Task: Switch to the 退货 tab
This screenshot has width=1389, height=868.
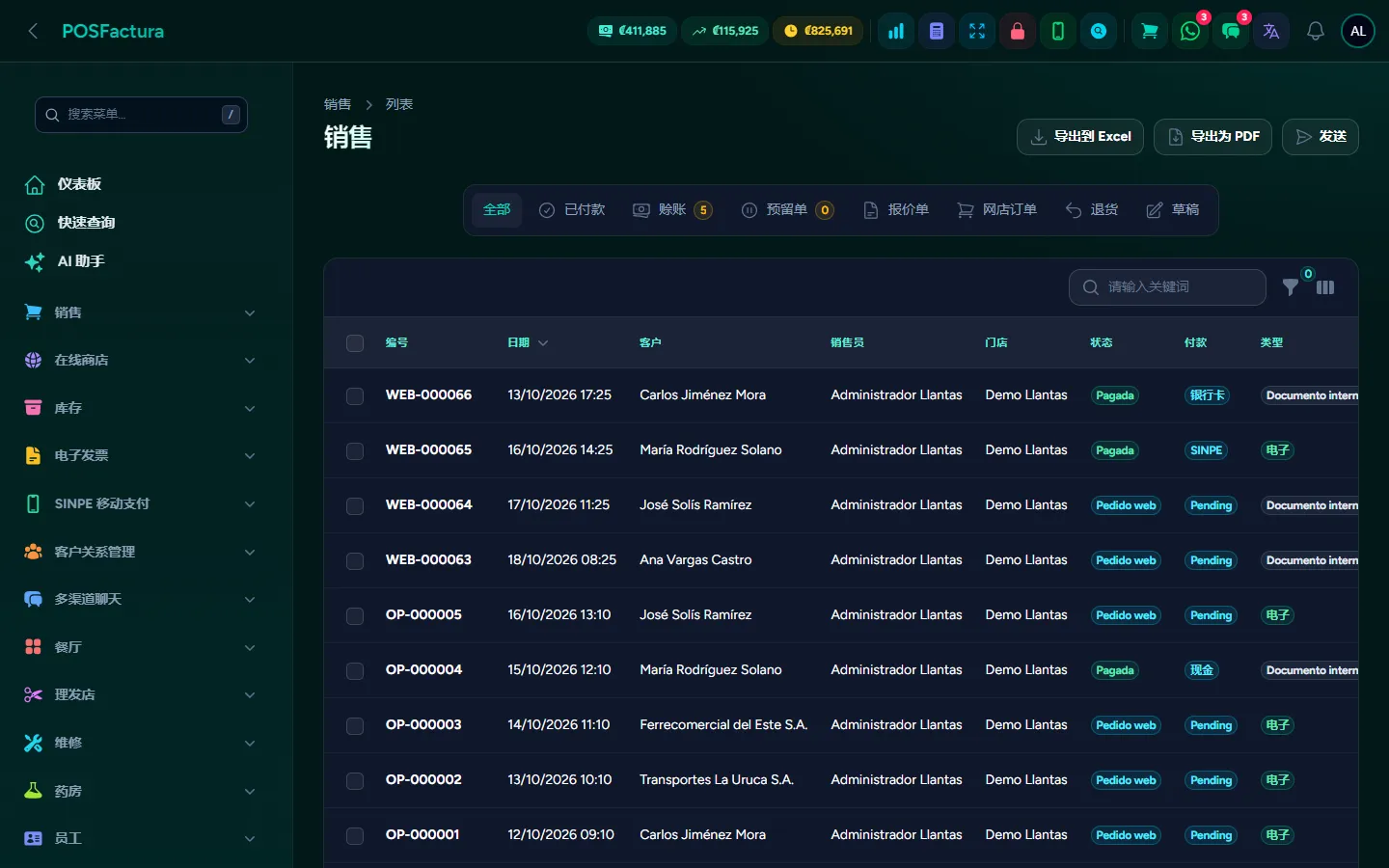Action: [1092, 210]
